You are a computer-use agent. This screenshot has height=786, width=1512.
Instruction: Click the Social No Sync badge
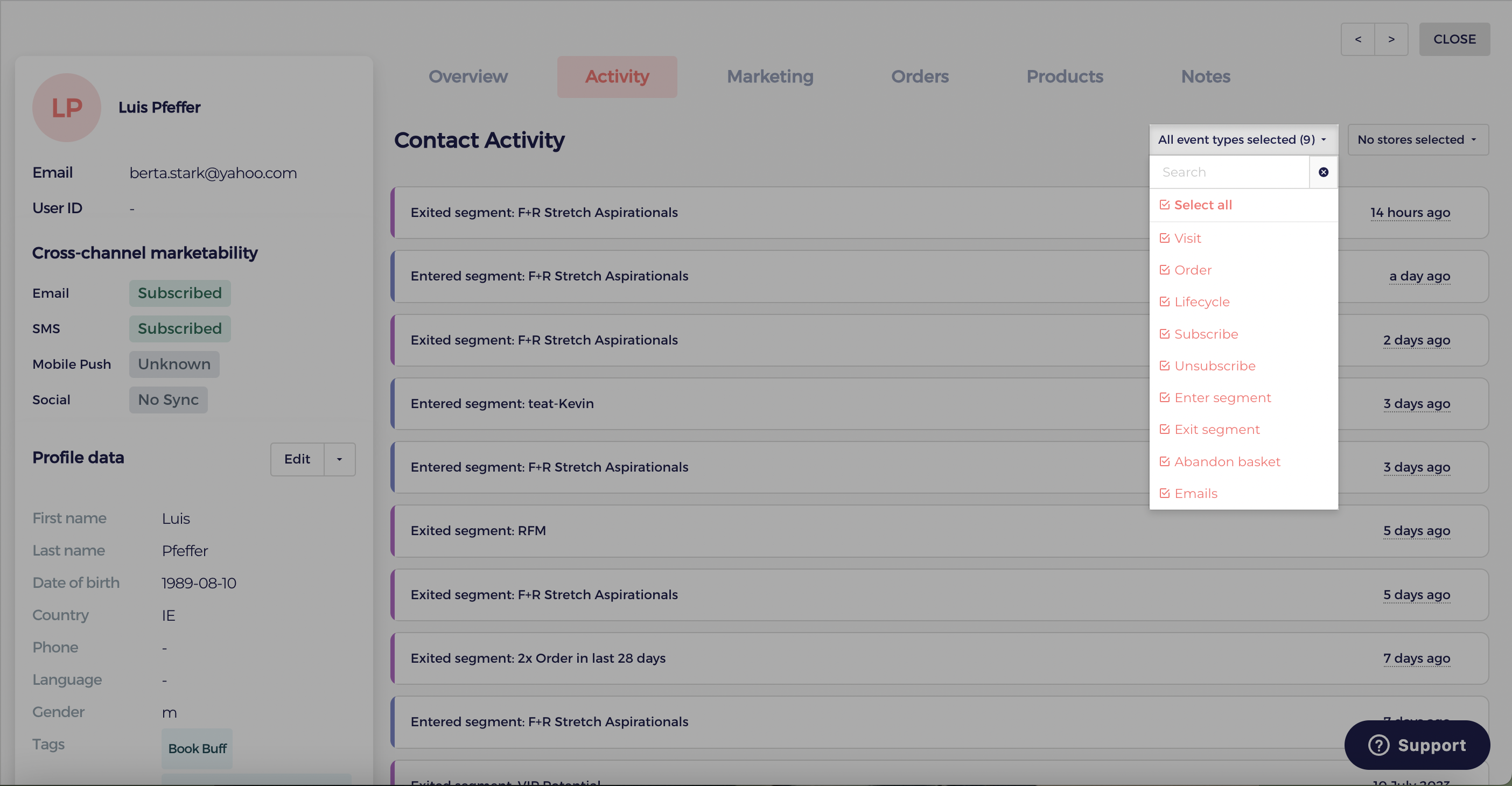tap(169, 400)
